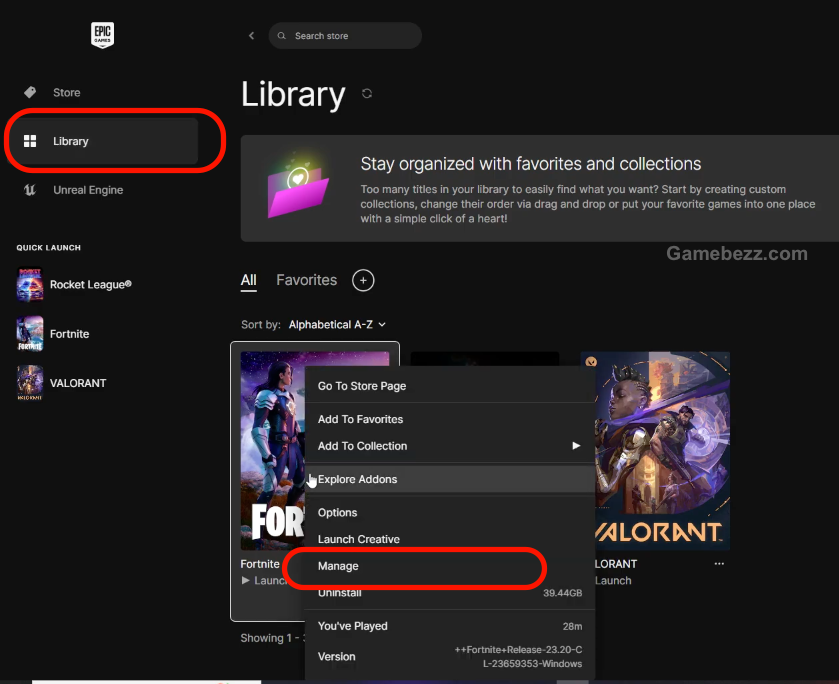Image resolution: width=839 pixels, height=684 pixels.
Task: Click the Library grid icon
Action: [30, 141]
